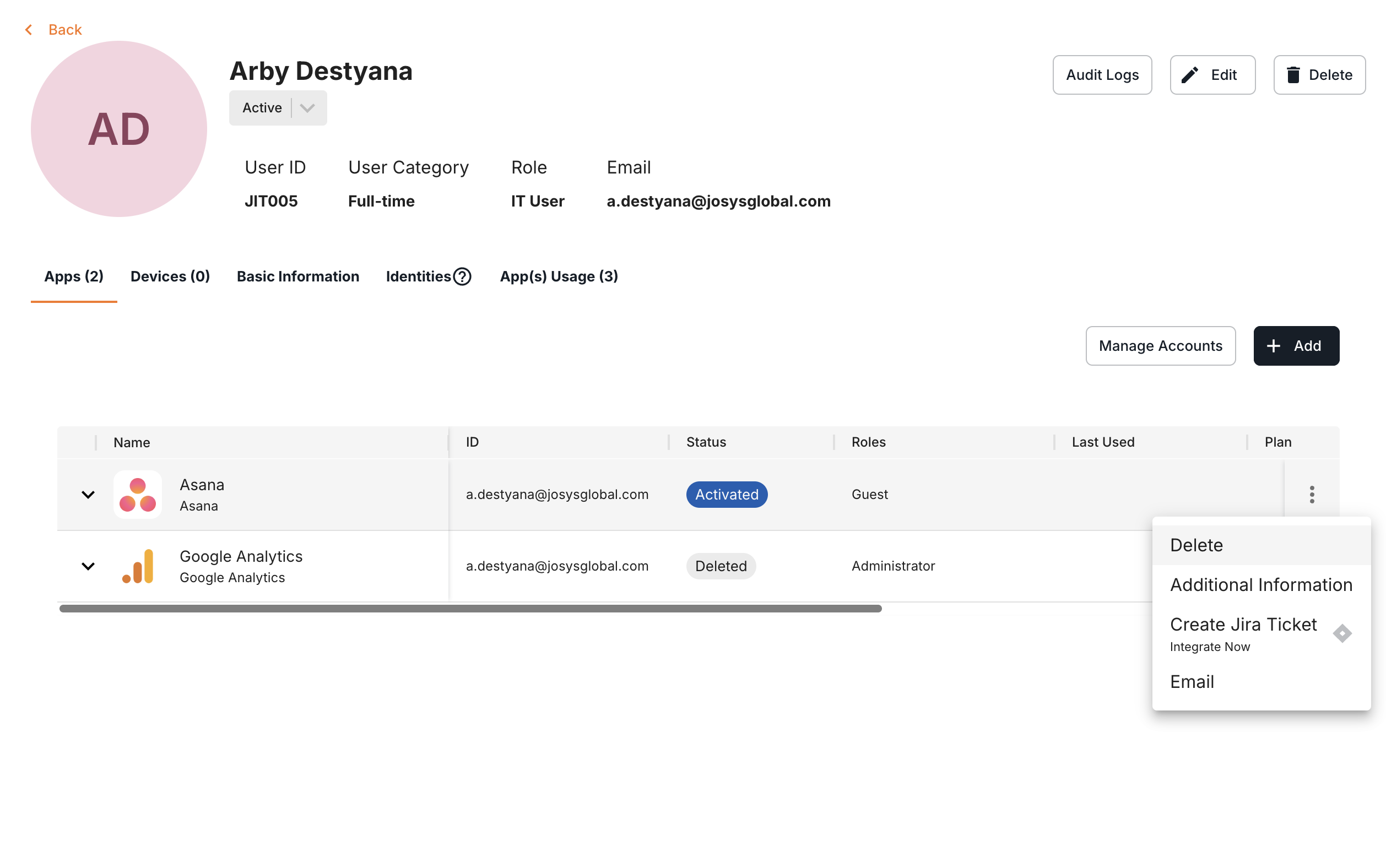Click the AD profile avatar
Viewport: 1386px width, 868px height.
(x=119, y=128)
